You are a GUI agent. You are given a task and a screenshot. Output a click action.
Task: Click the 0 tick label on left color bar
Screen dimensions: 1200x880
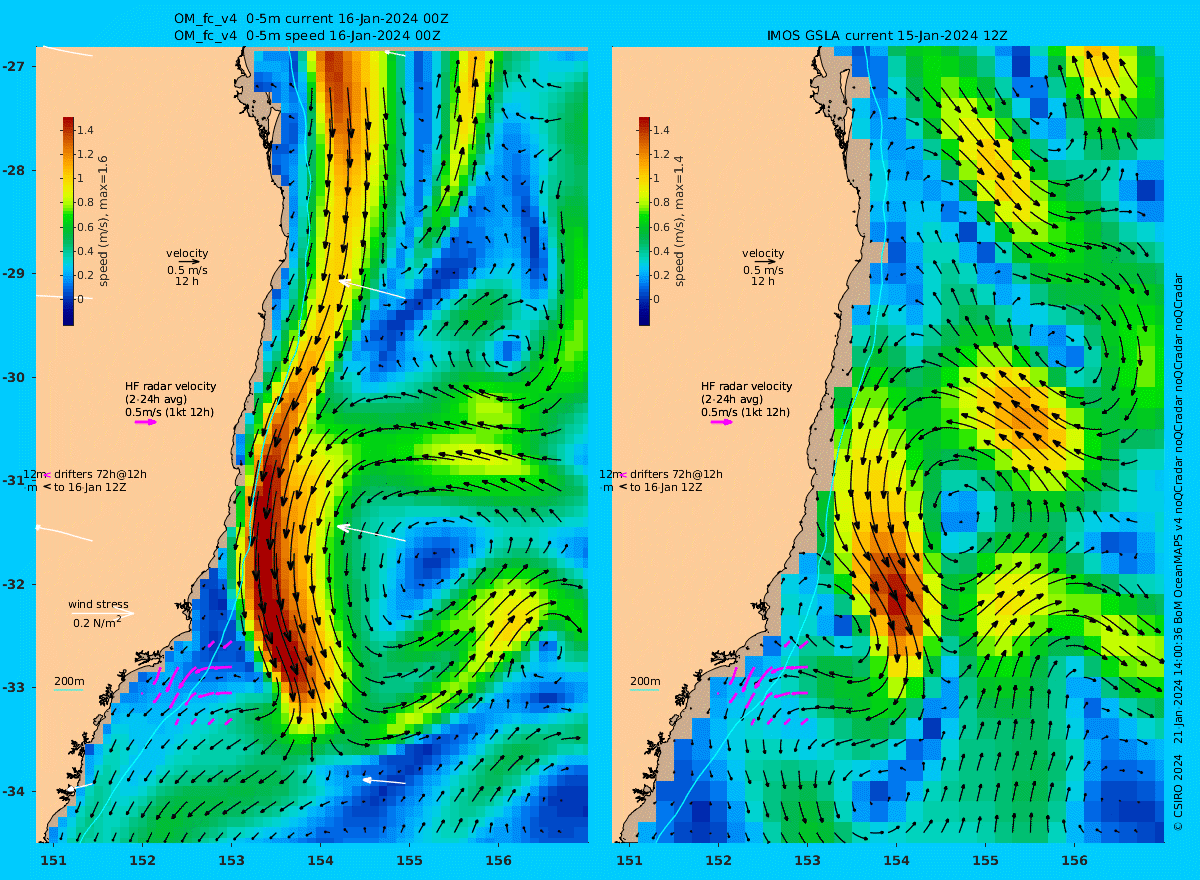81,299
